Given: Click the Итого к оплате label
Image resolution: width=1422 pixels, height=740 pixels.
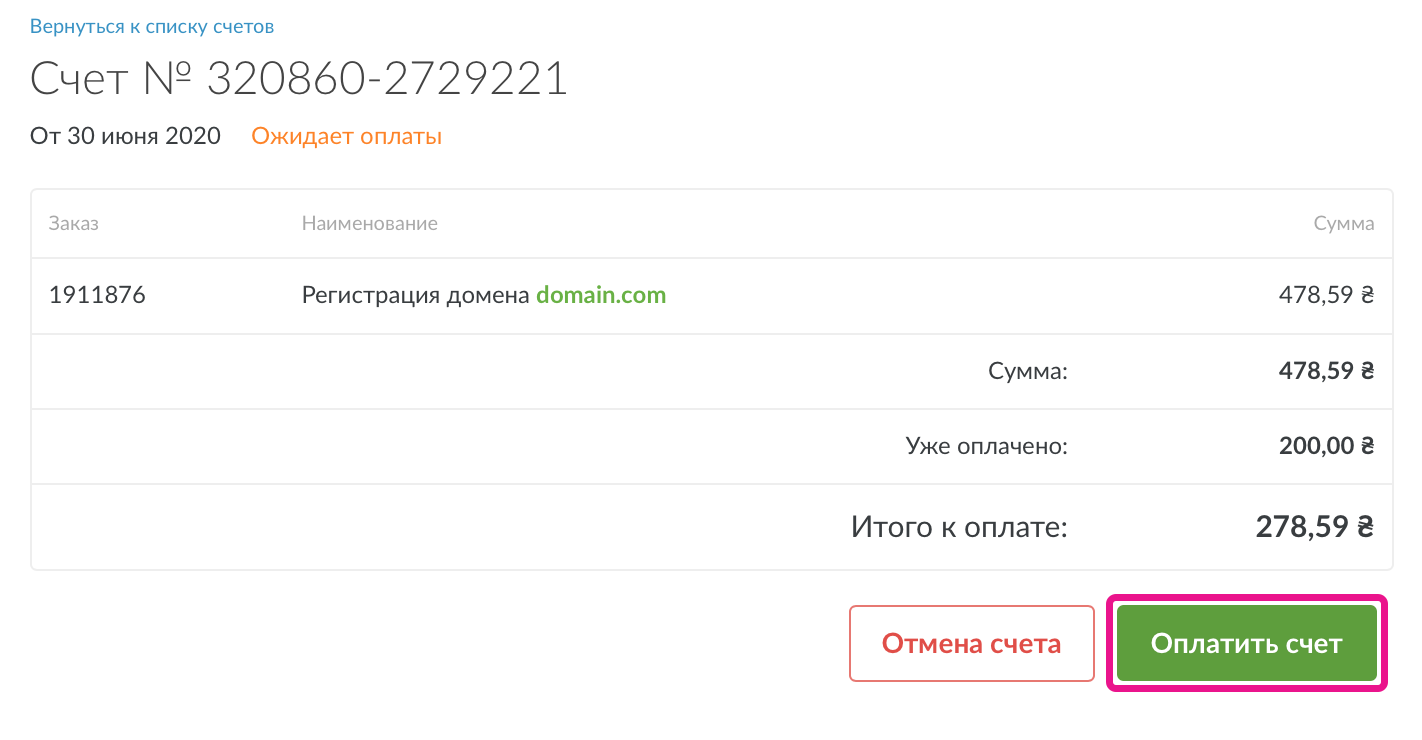Looking at the screenshot, I should coord(960,526).
